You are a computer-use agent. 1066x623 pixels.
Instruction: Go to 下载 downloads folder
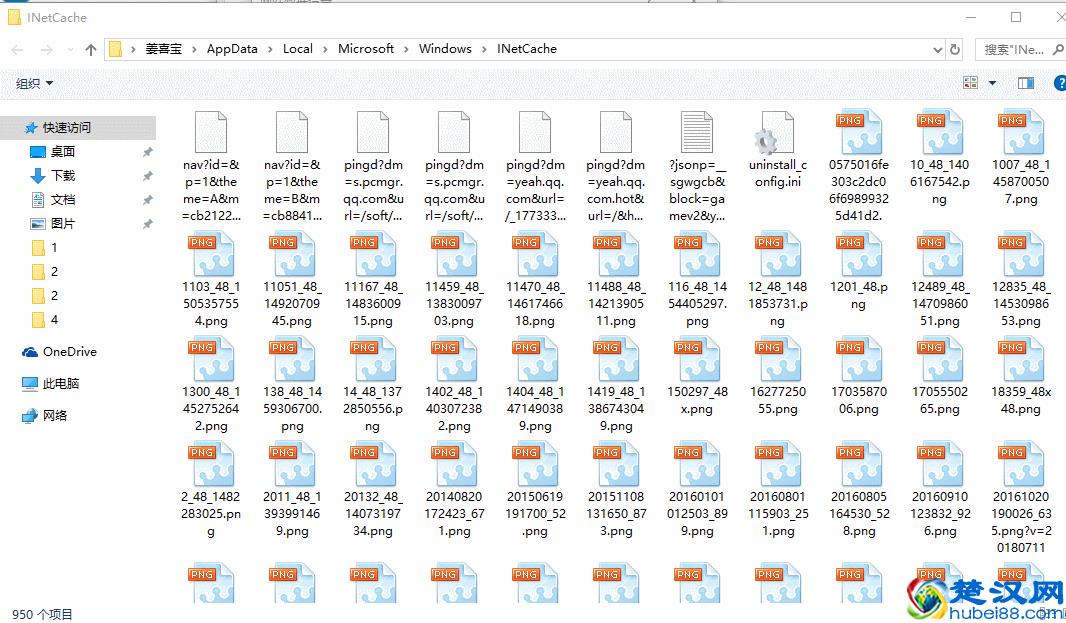point(62,175)
